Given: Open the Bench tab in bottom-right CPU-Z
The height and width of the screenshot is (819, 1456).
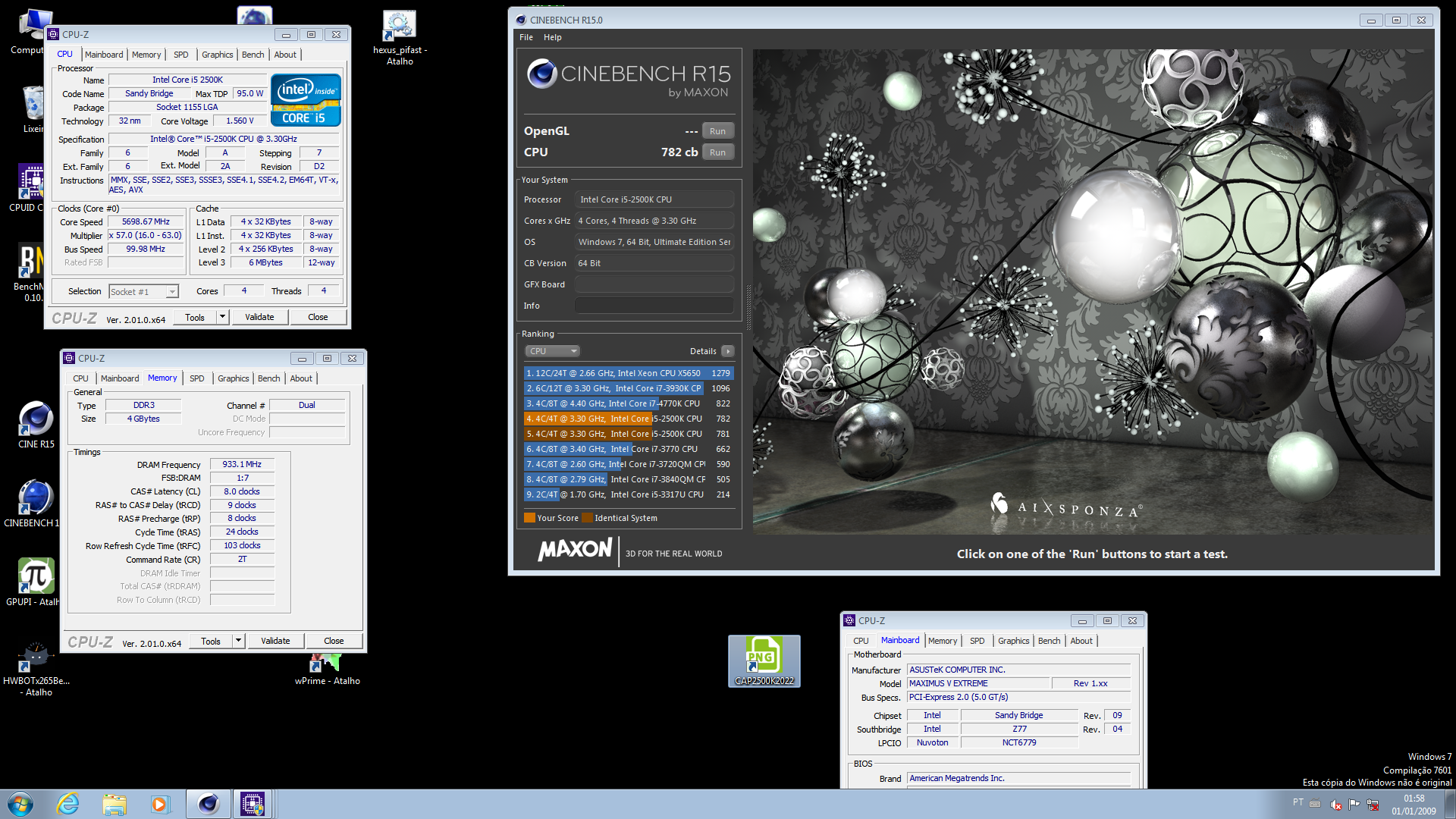Looking at the screenshot, I should click(x=1049, y=641).
